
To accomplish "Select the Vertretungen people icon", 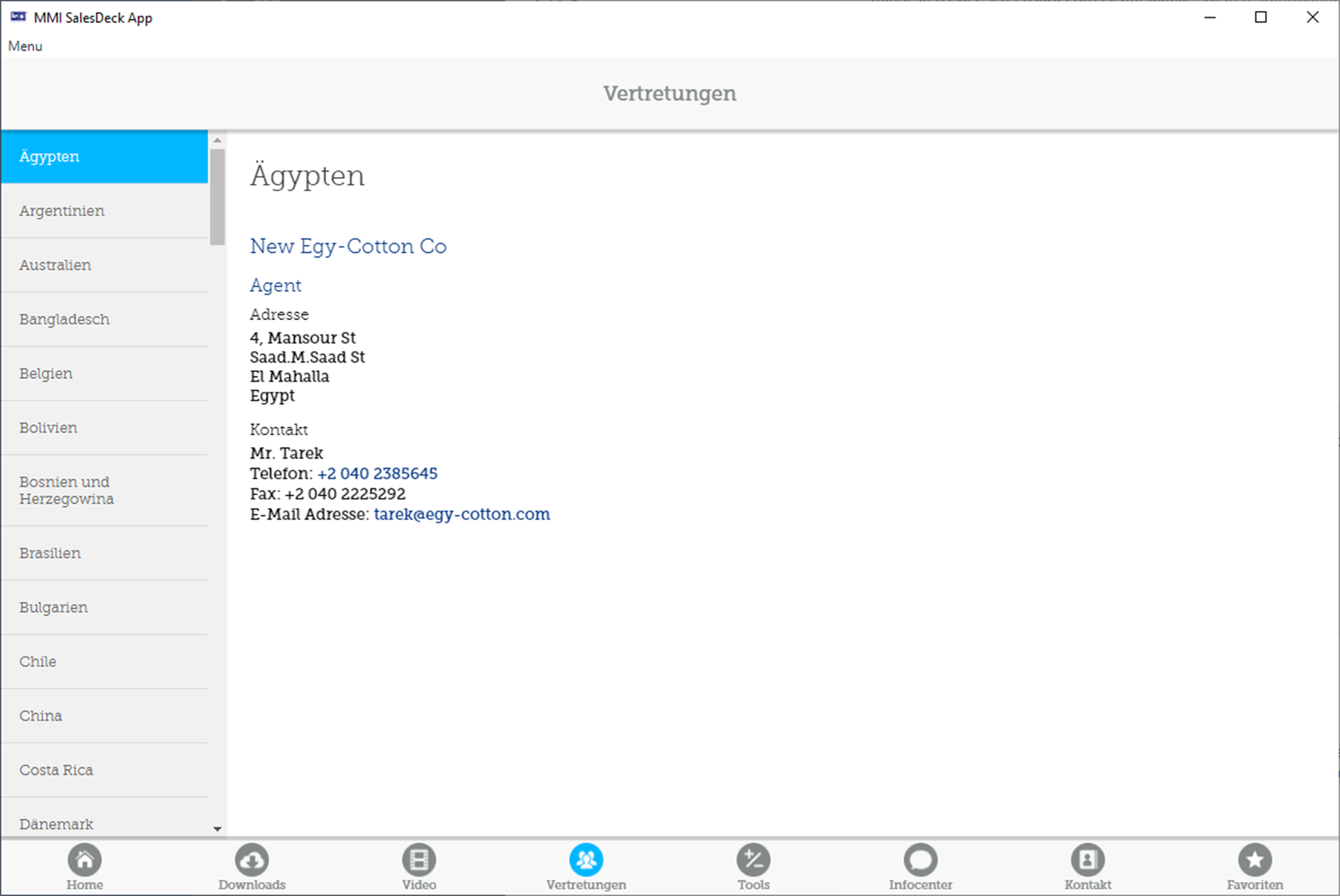I will pos(586,859).
